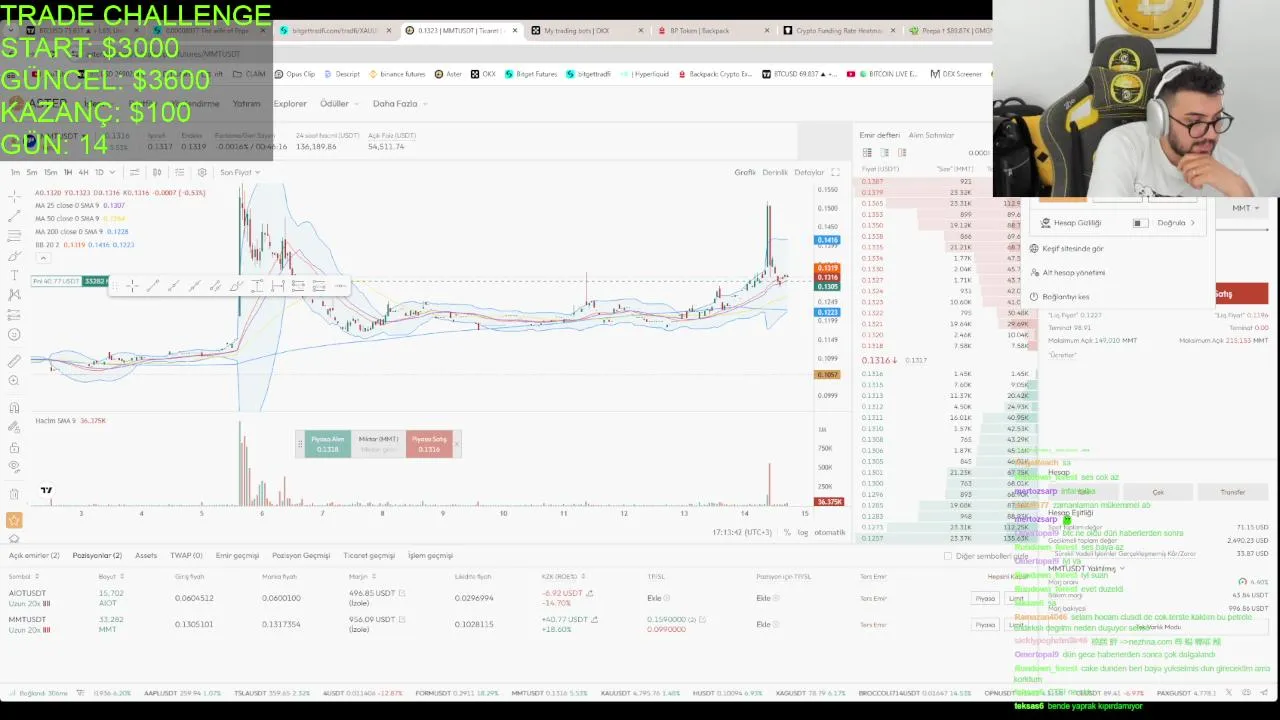
Task: Click share icon next to -6.92 USDT
Action: [x=590, y=593]
